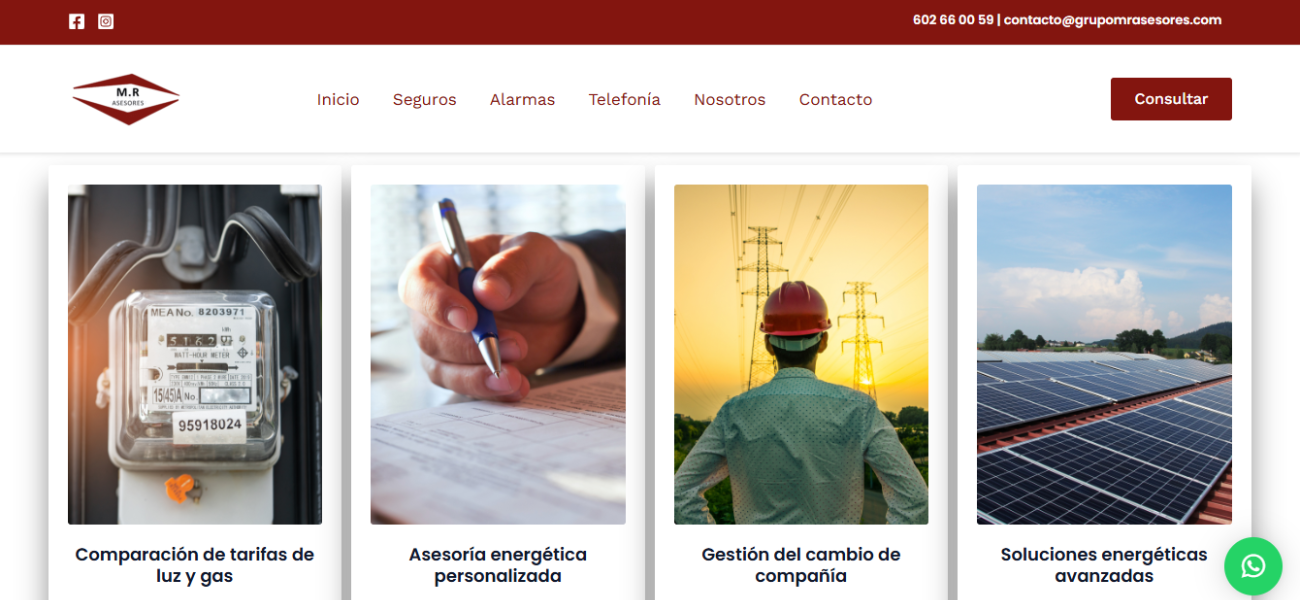Email contacto@grupomrasesores.com link

click(x=1112, y=20)
